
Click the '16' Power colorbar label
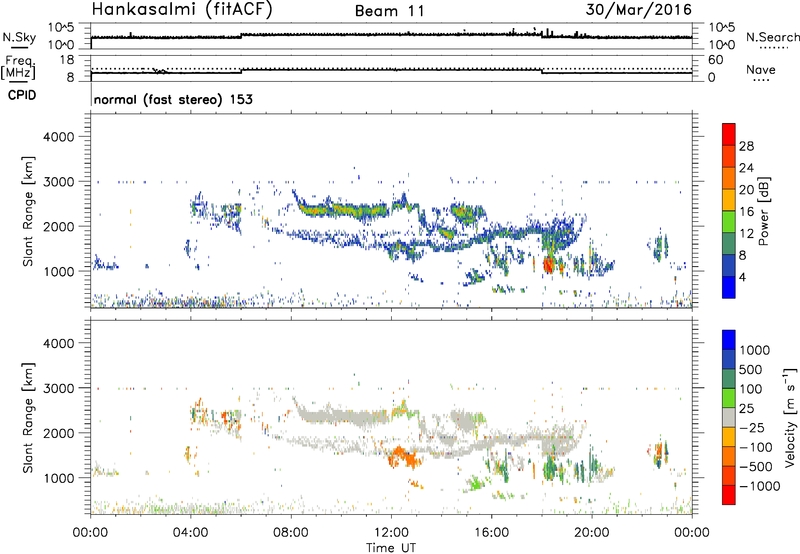click(x=746, y=212)
